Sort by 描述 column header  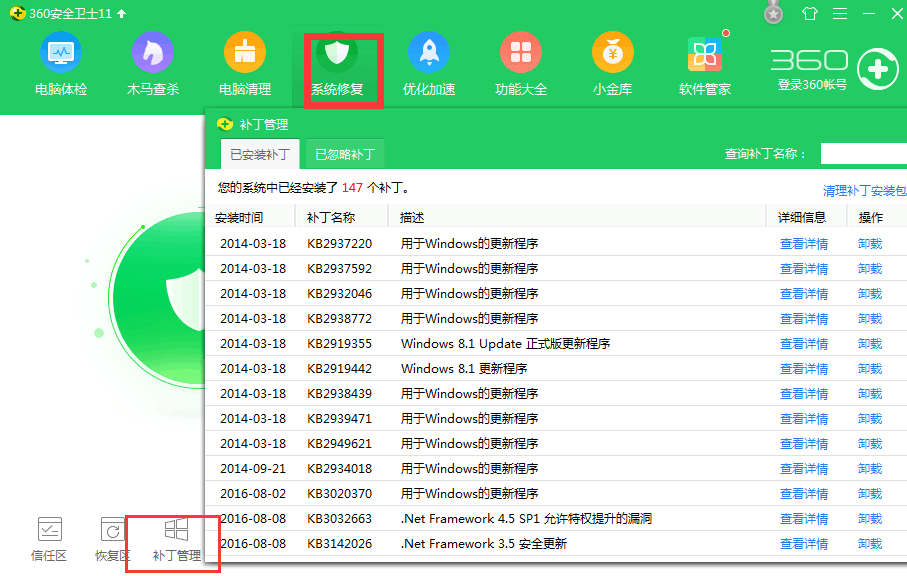(x=412, y=217)
